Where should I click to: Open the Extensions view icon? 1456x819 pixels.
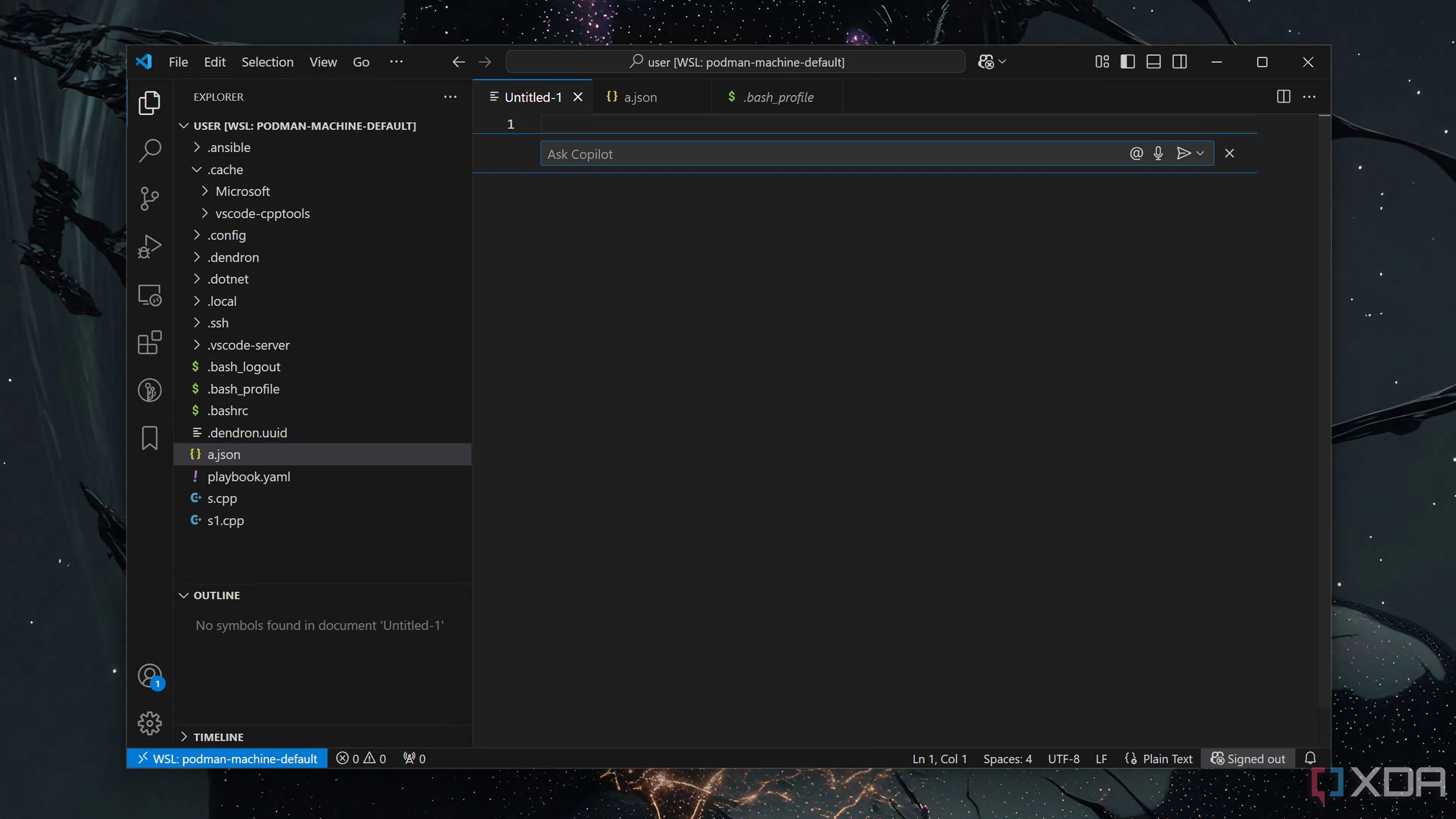(x=149, y=342)
